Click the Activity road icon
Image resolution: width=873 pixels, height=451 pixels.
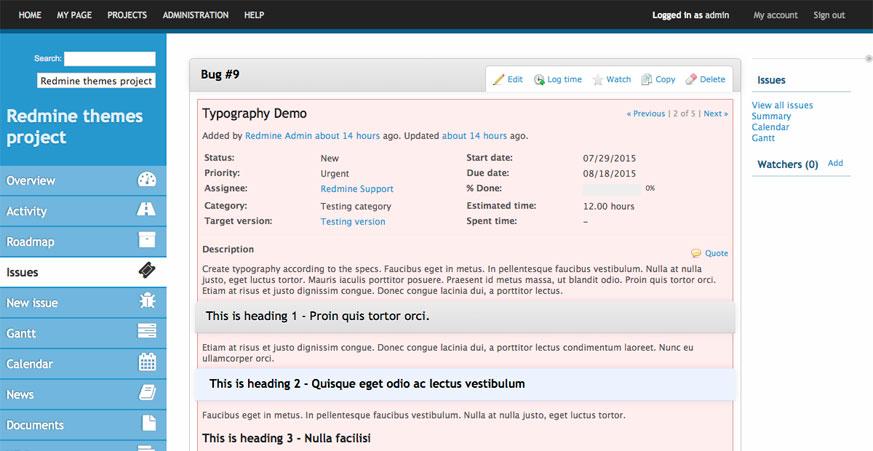pyautogui.click(x=146, y=209)
